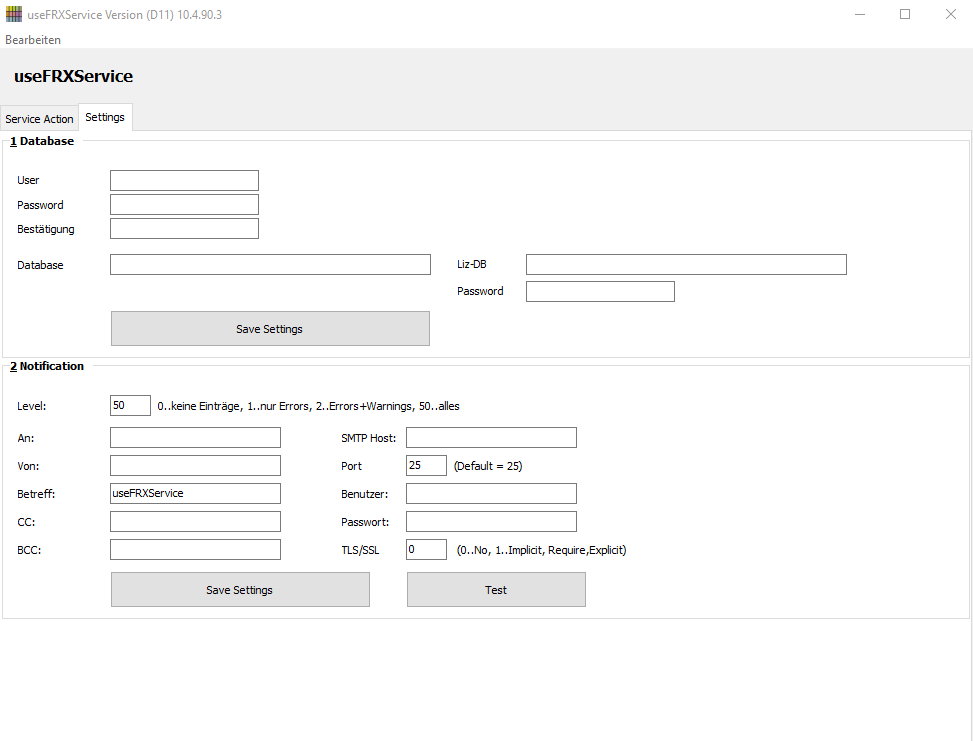Close the useFRXService window

point(950,14)
